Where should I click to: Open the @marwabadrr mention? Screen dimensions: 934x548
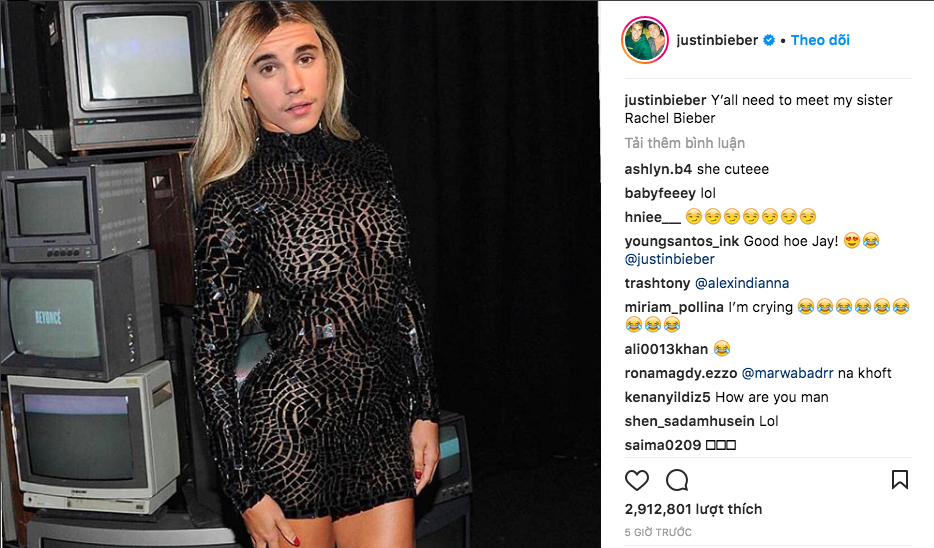point(787,373)
